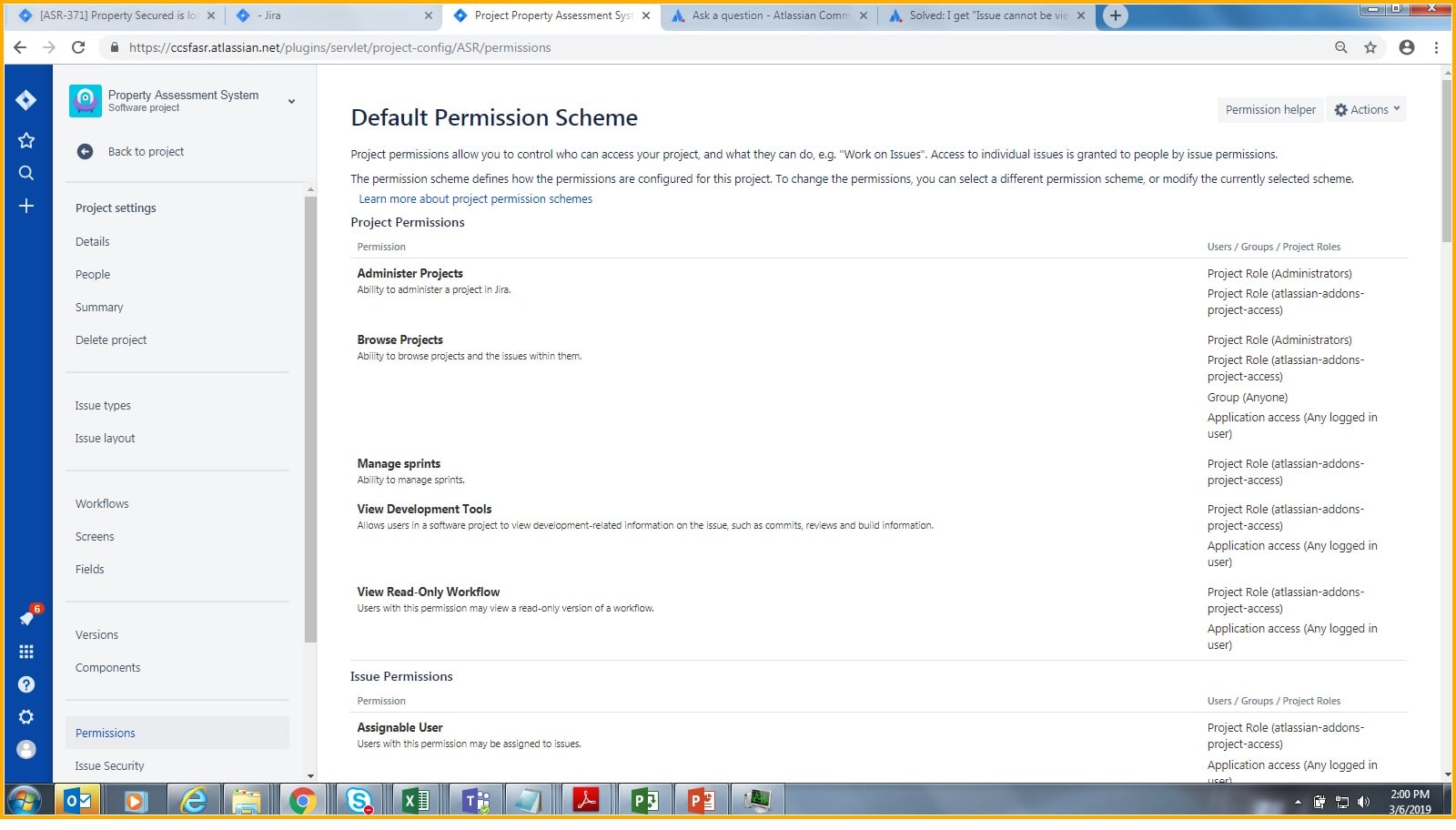Click the sidebar scroll down arrow
1456x830 pixels.
310,776
